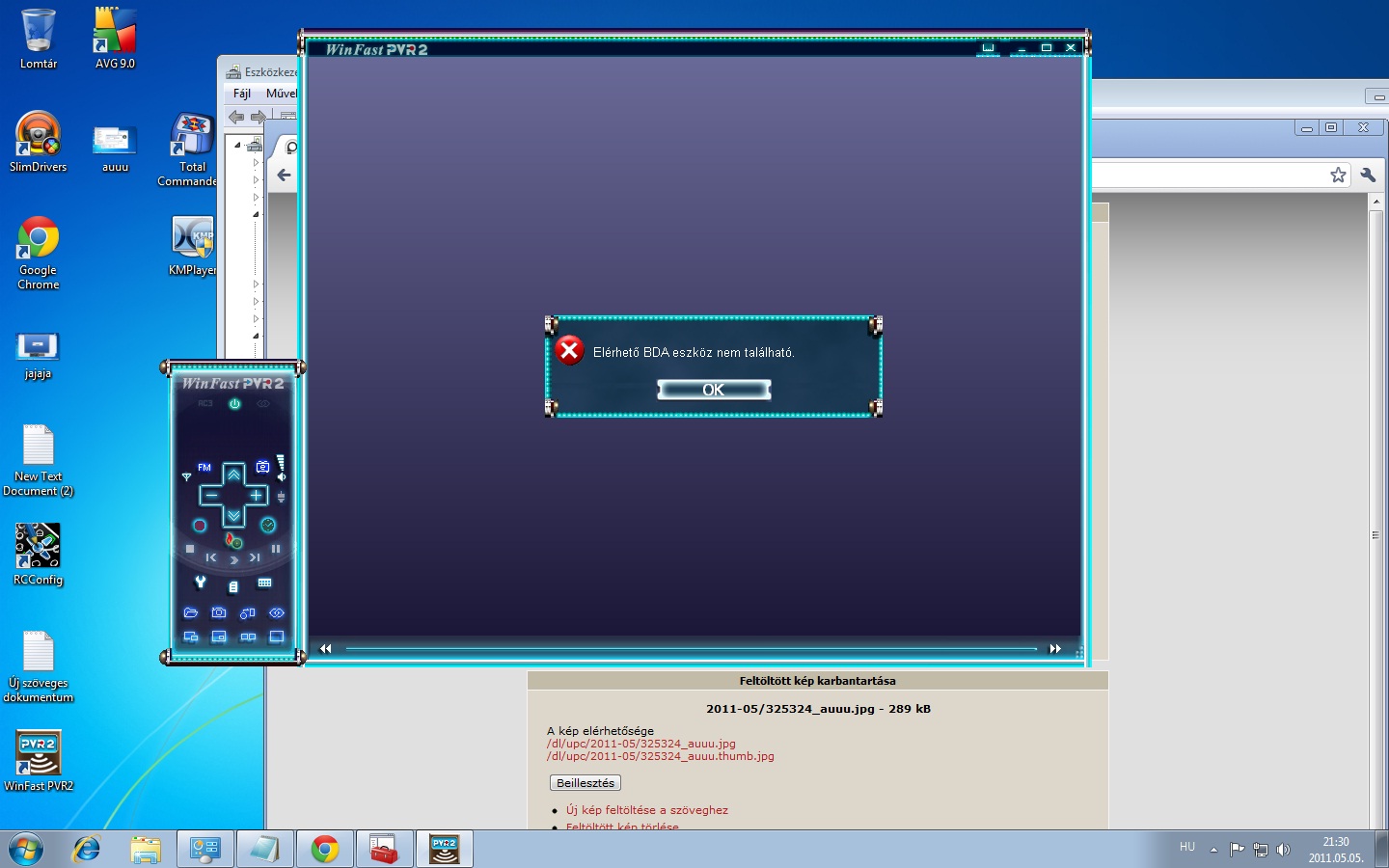Click channel down arrow on remote

pyautogui.click(x=233, y=516)
